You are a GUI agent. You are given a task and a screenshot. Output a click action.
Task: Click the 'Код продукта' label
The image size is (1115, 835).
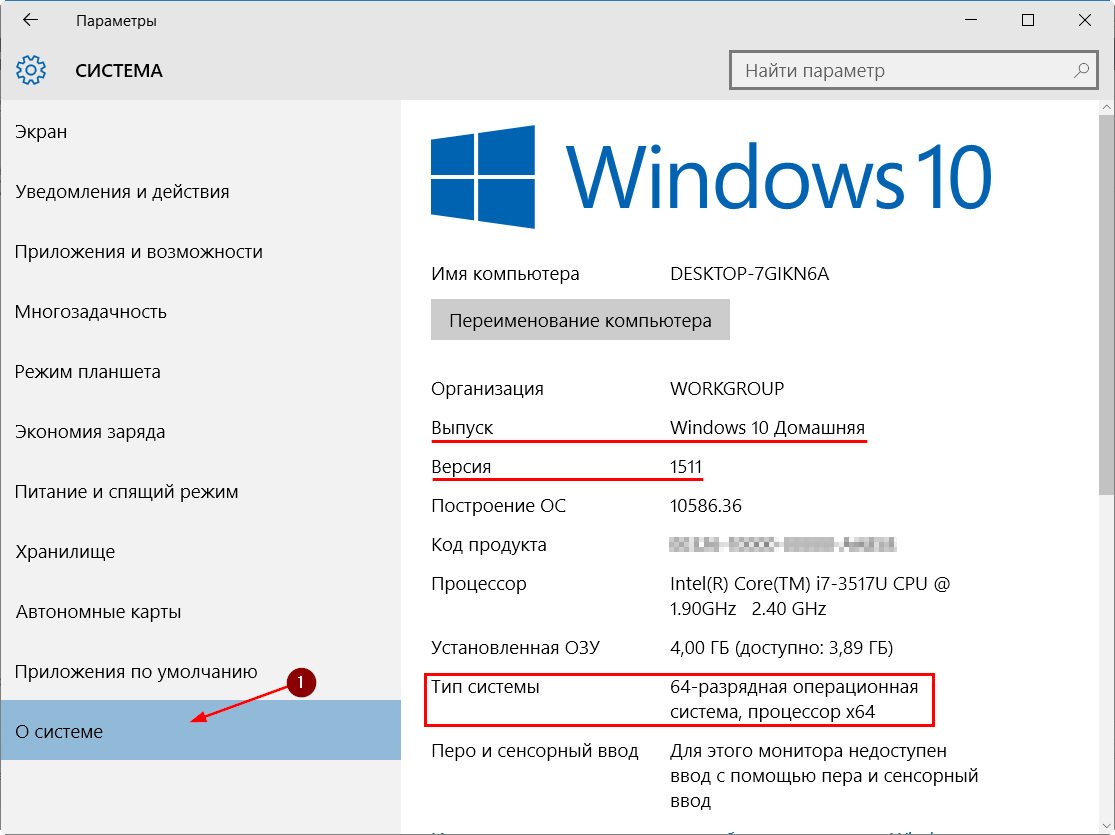click(x=489, y=546)
